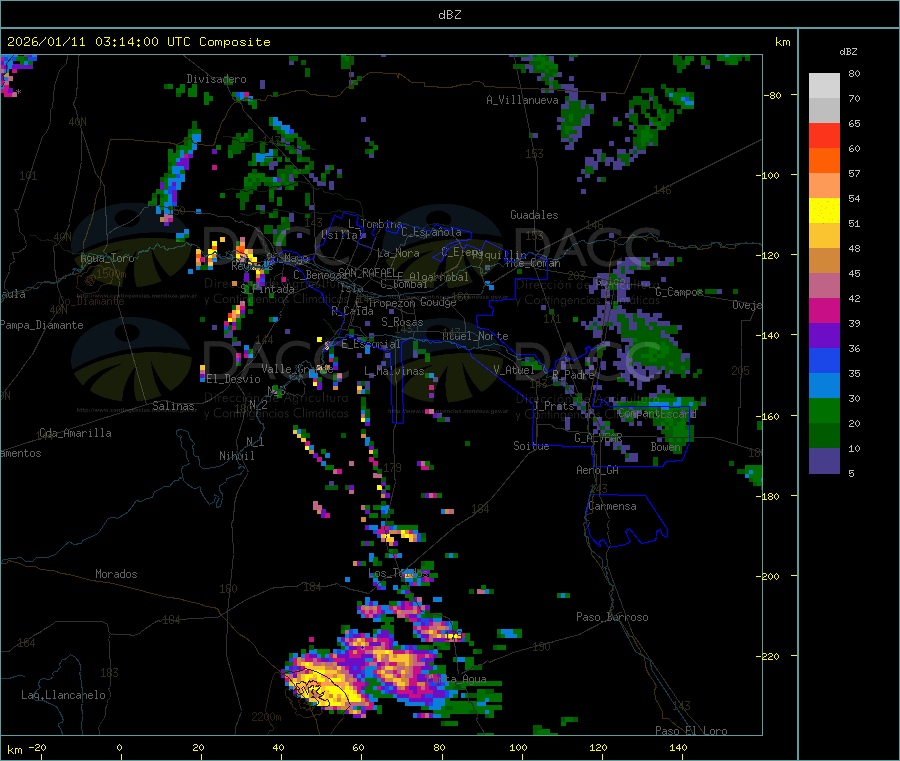The image size is (900, 761).
Task: Click the 'L_Malvinas' map label
Action: [394, 371]
